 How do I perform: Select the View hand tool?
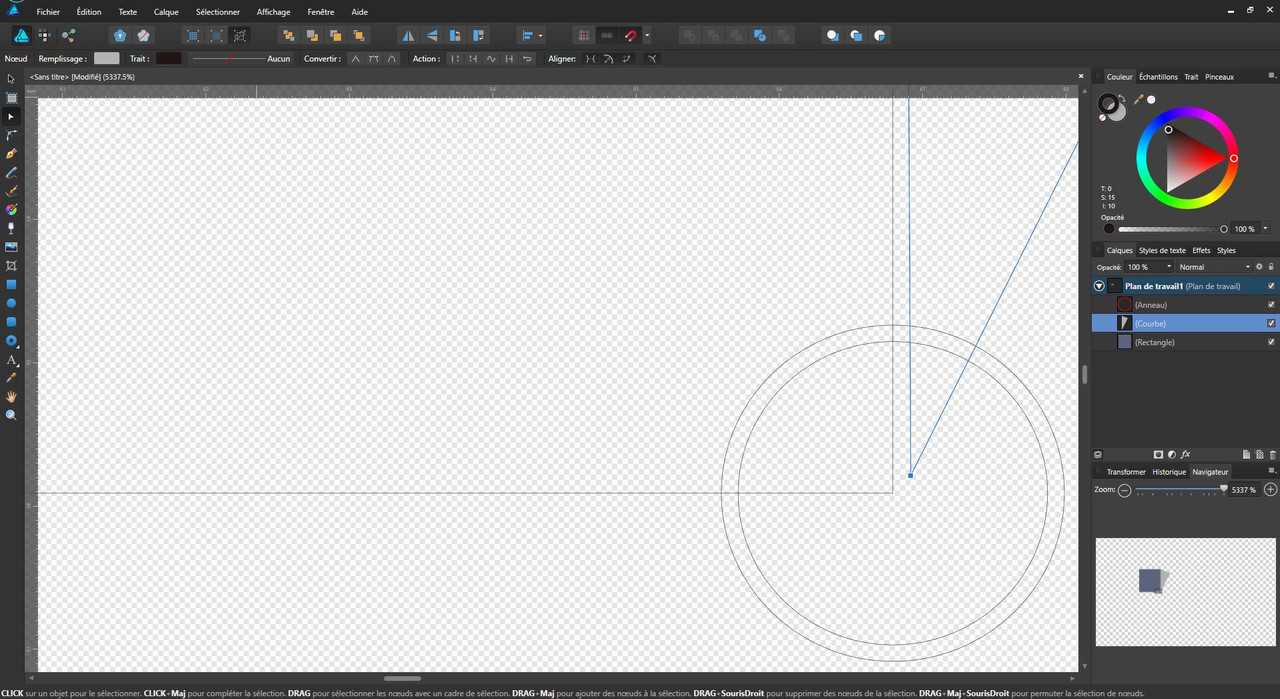pos(11,397)
